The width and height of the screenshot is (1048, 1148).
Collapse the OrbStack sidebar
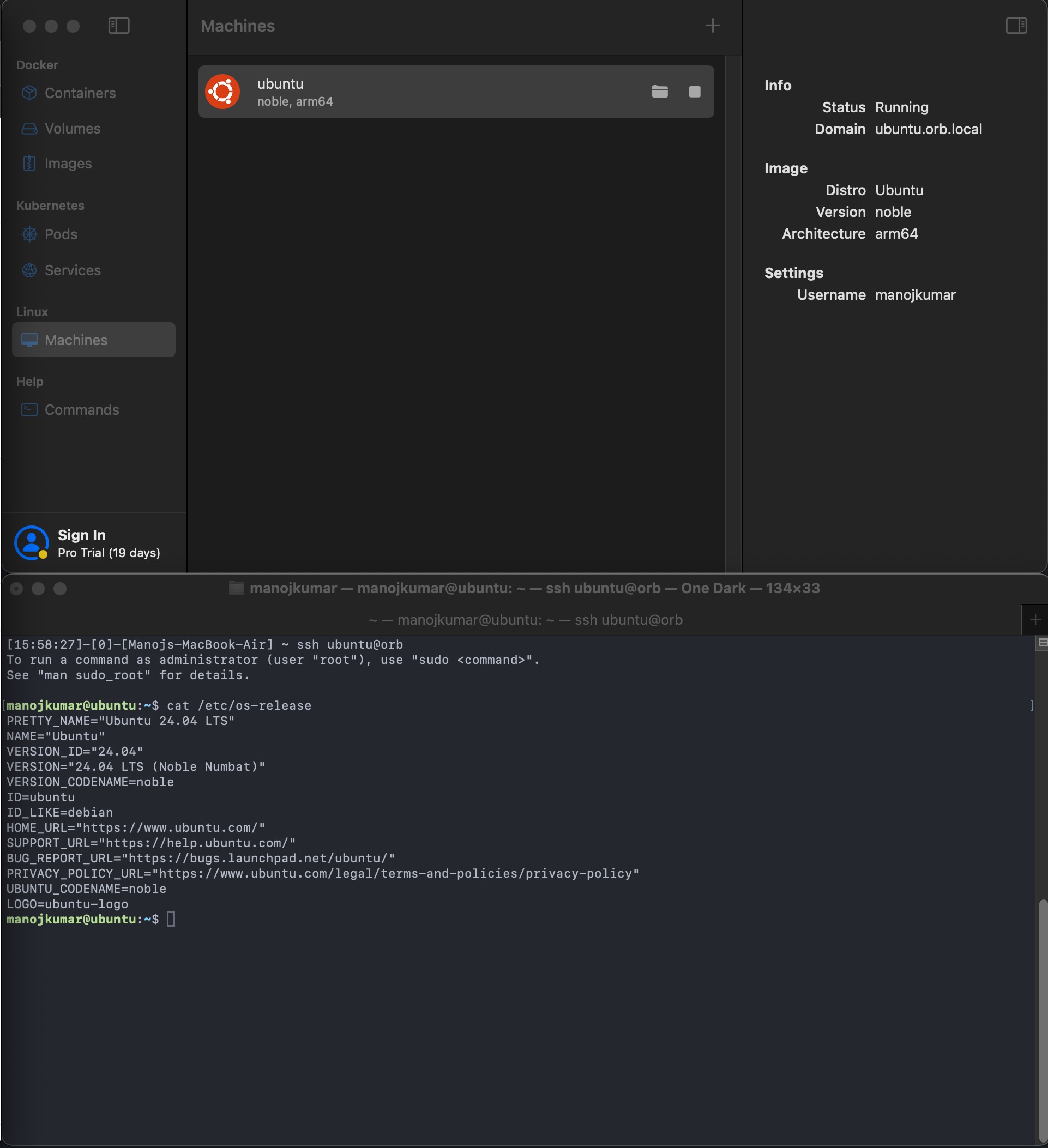119,25
